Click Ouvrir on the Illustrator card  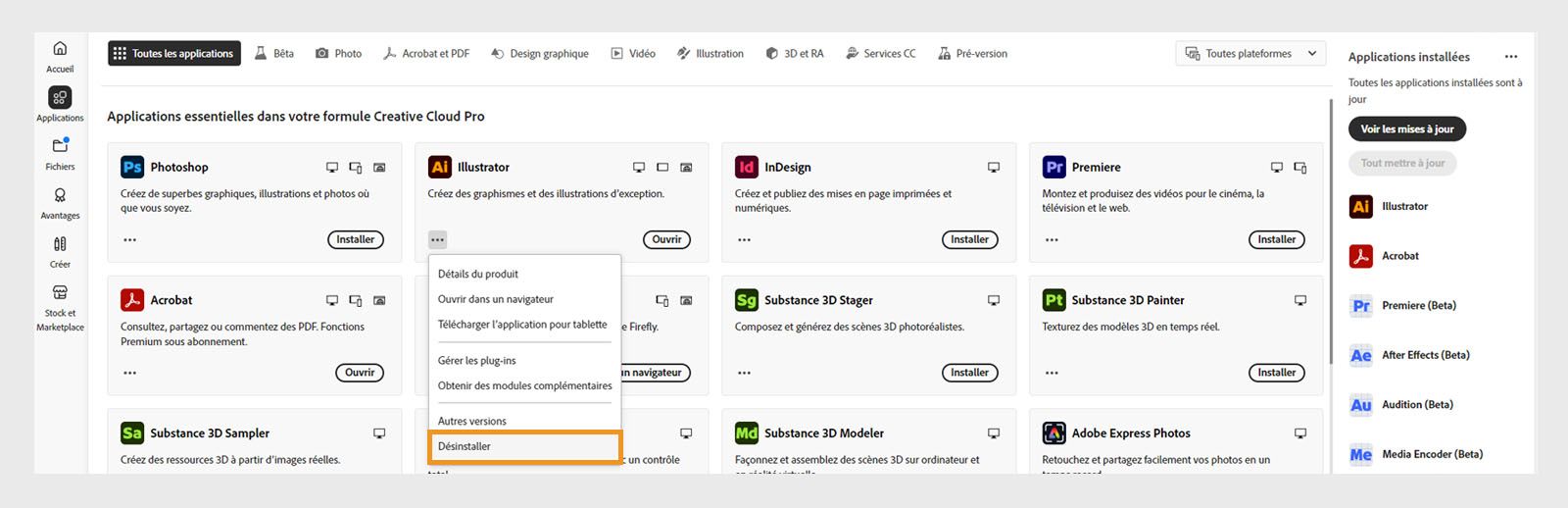pos(667,239)
